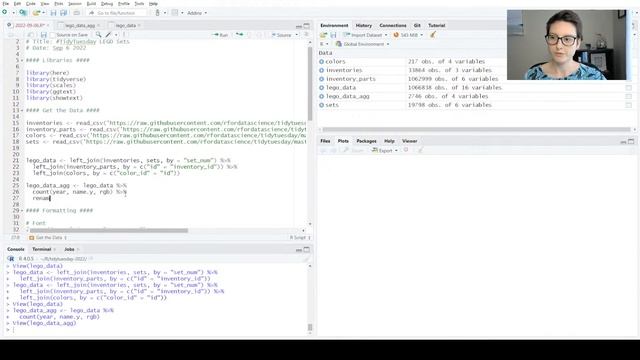Click the Save All documents icon
This screenshot has height=360, width=640.
click(63, 13)
